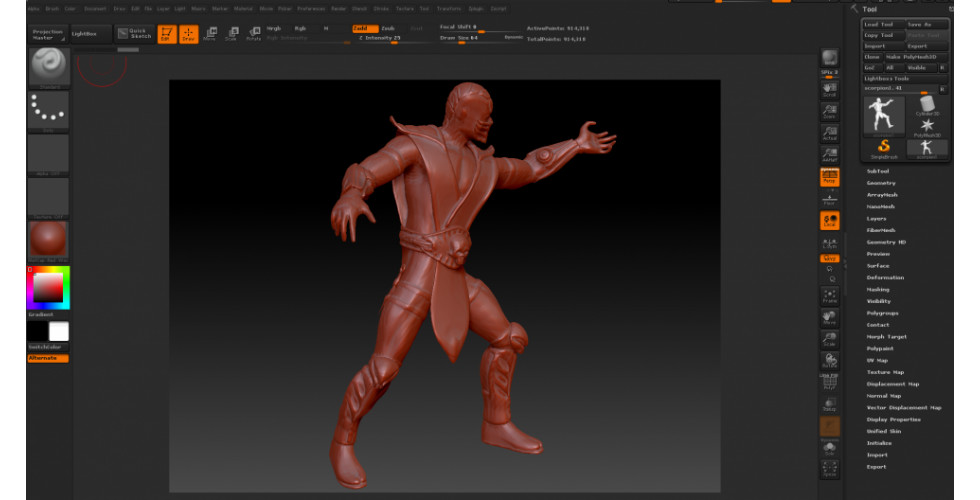This screenshot has width=980, height=500.
Task: Toggle Local symmetry button
Action: pos(829,220)
